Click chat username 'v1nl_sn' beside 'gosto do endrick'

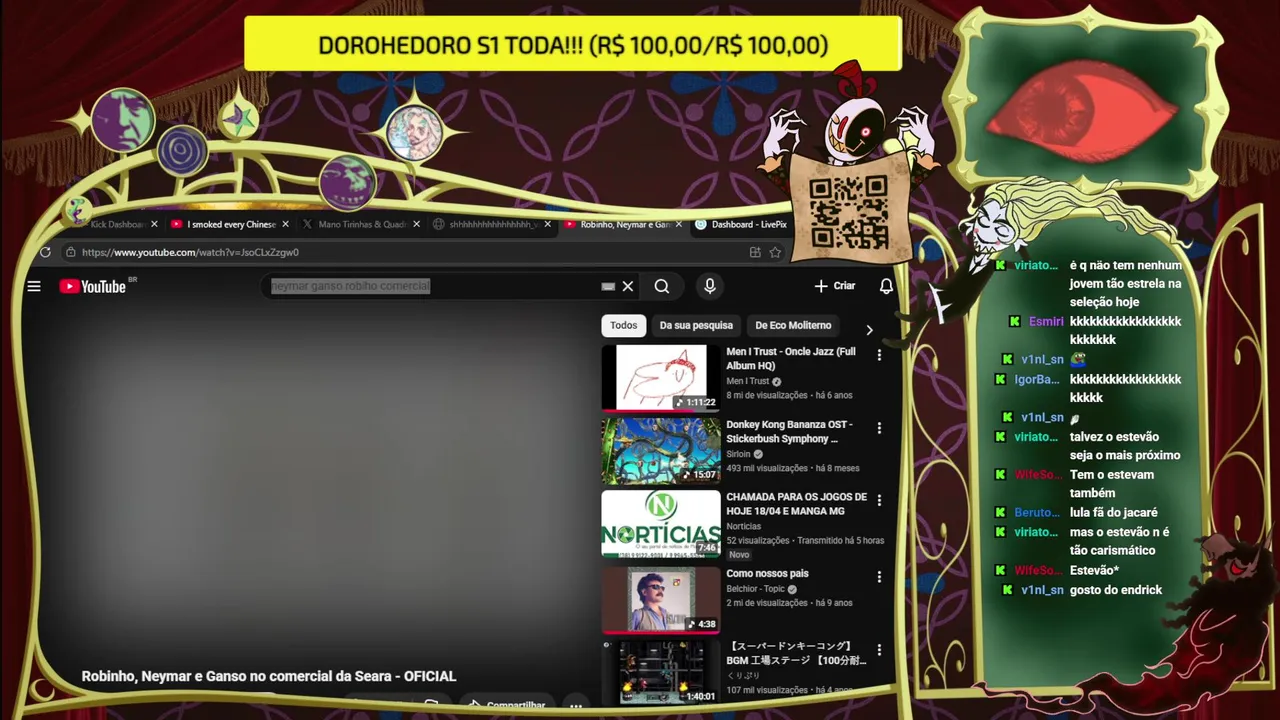(x=1042, y=590)
